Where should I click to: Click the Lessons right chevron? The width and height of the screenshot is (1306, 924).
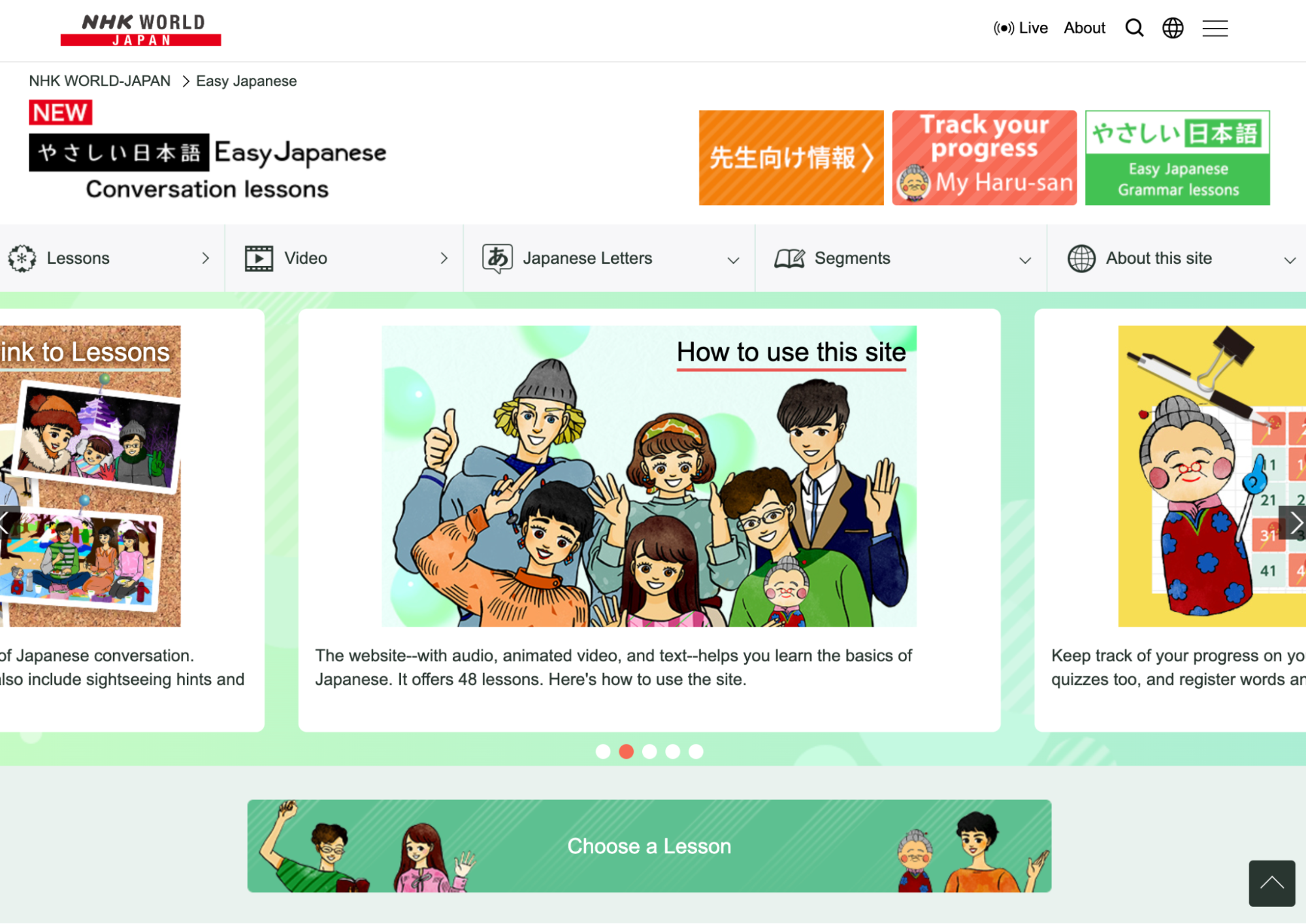click(205, 258)
